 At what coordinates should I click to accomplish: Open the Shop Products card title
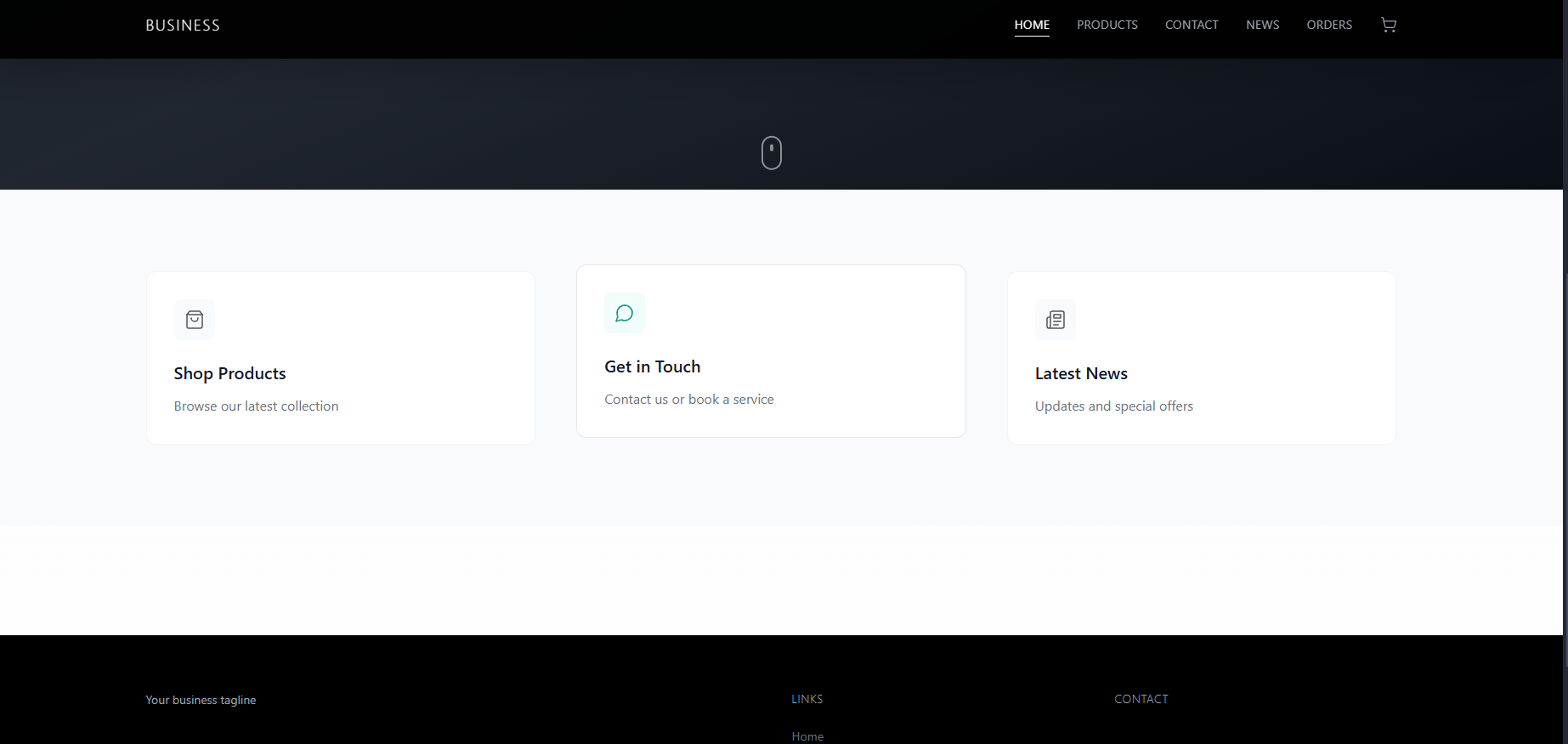point(229,373)
